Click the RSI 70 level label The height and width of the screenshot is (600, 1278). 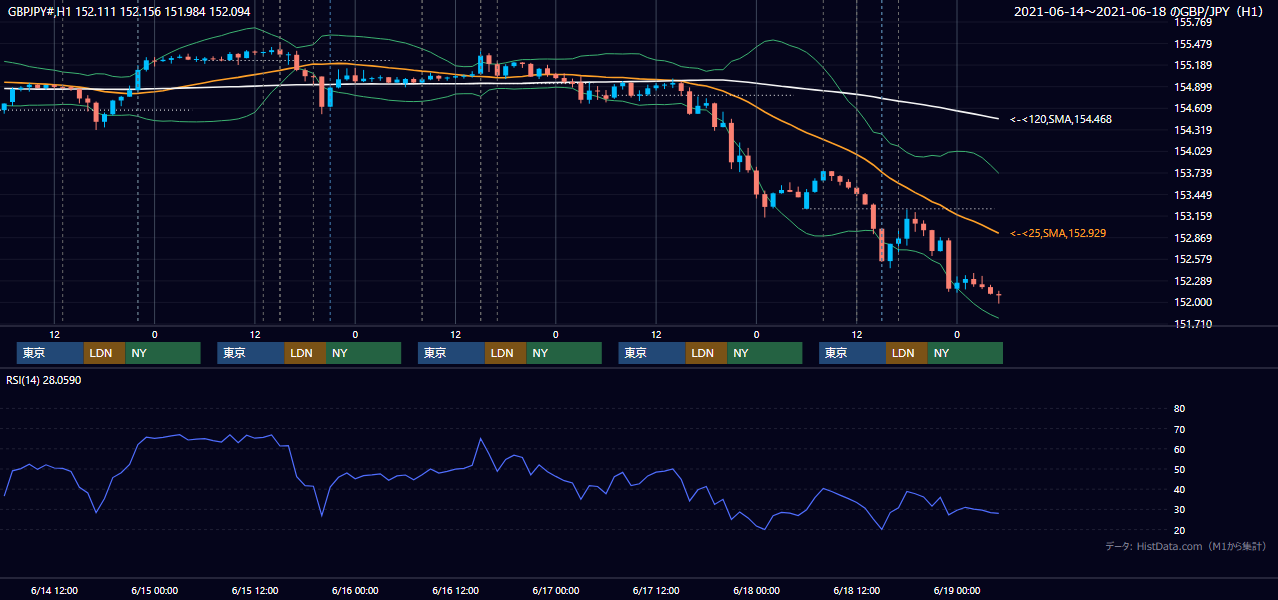click(1179, 429)
